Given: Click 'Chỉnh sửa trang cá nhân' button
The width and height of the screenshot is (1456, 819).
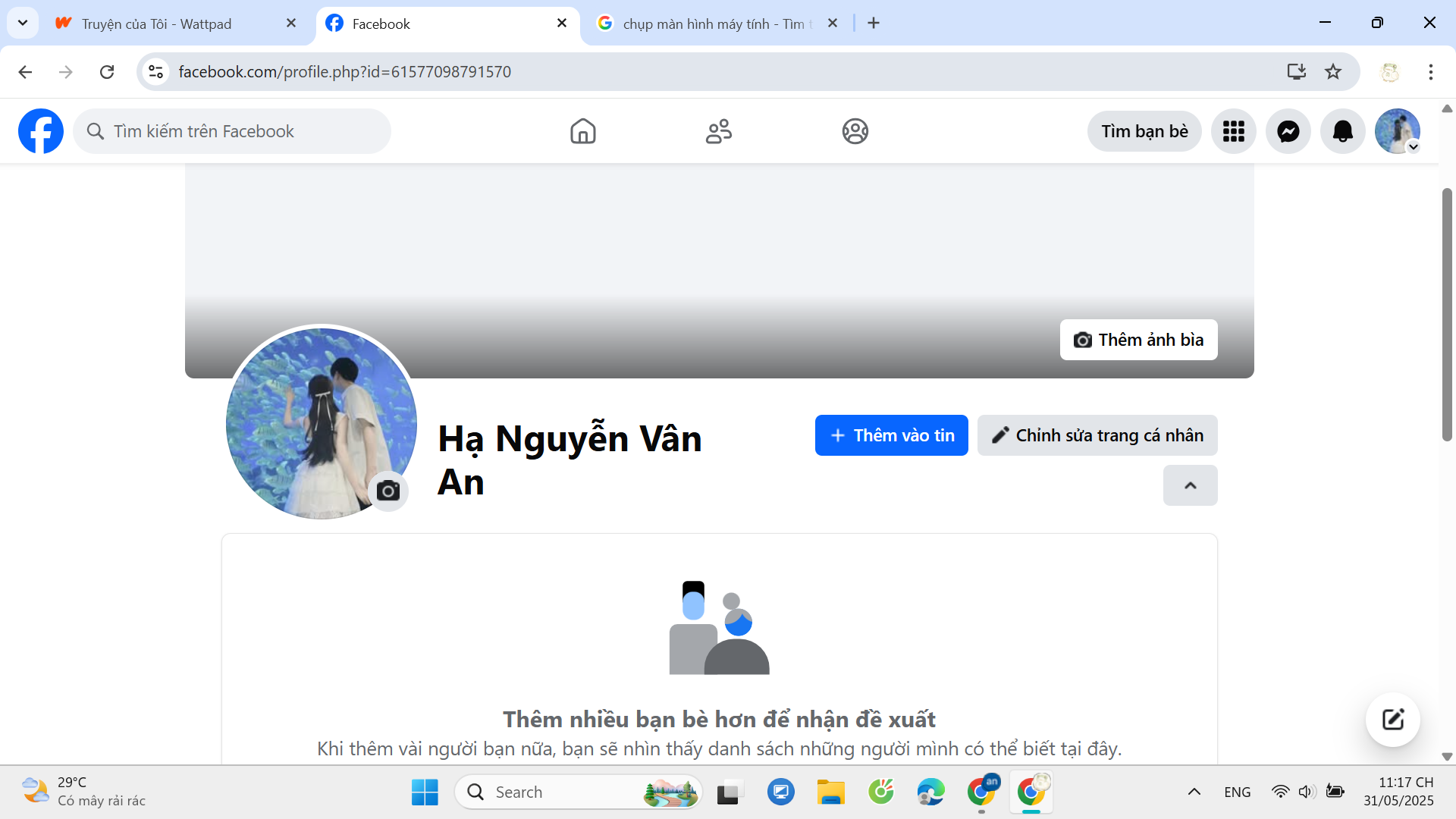Looking at the screenshot, I should pyautogui.click(x=1097, y=435).
